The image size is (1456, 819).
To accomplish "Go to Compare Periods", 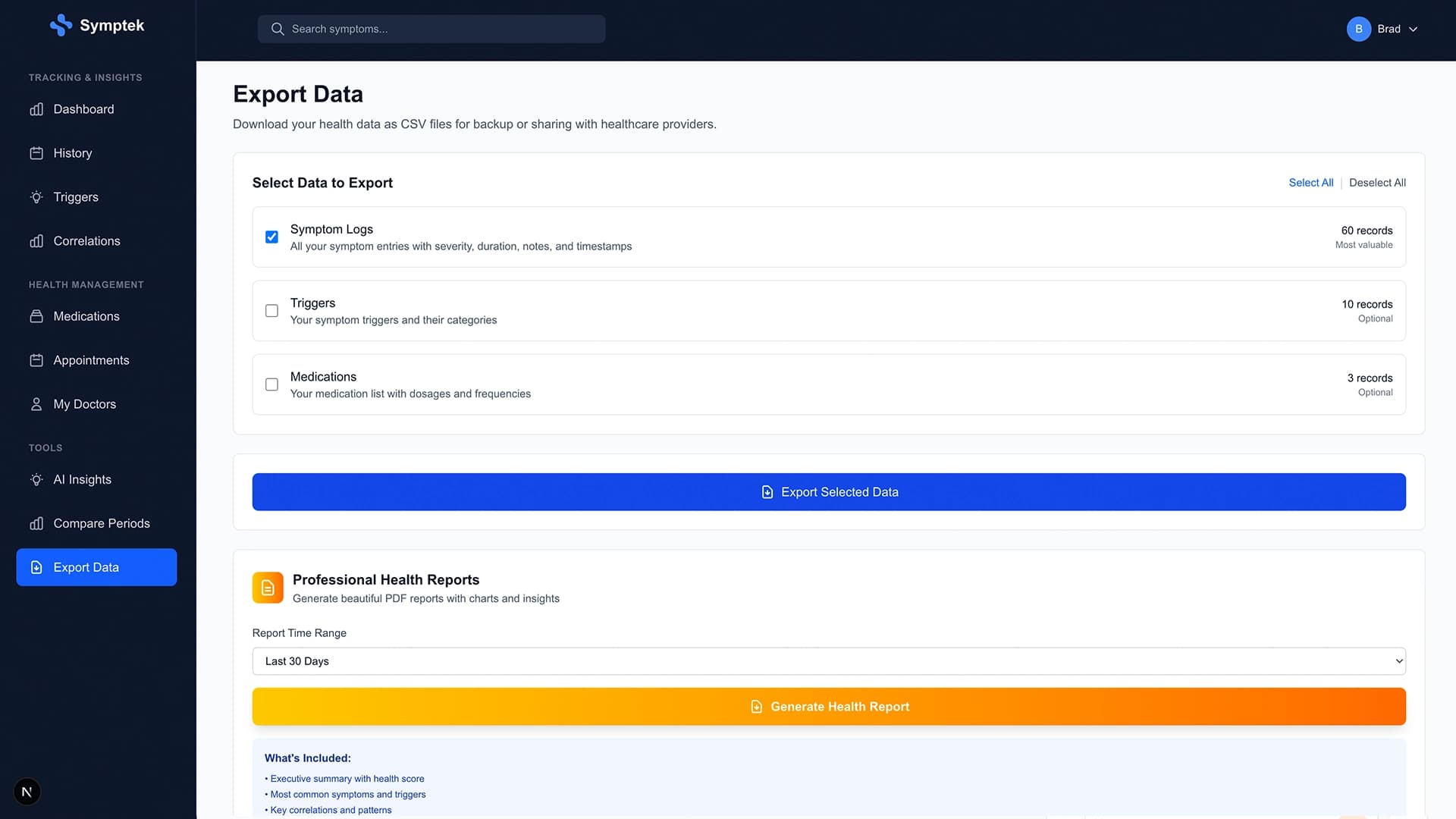I will [x=102, y=523].
